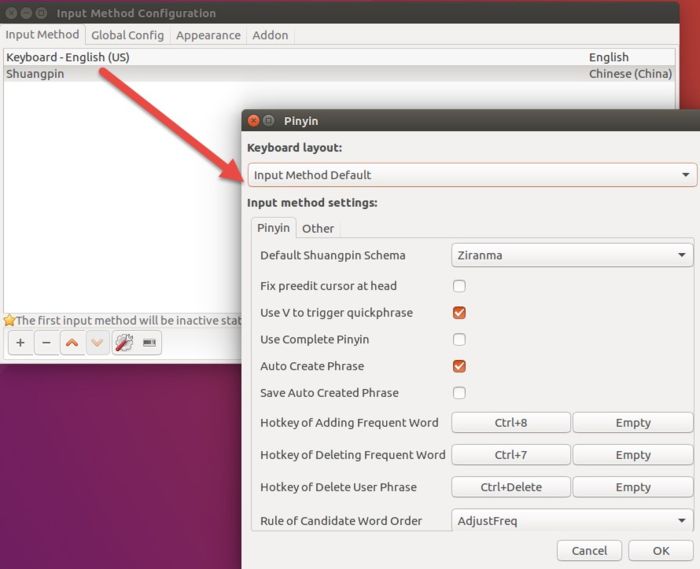Image resolution: width=700 pixels, height=569 pixels.
Task: Open configure tool for selected input method
Action: point(124,343)
